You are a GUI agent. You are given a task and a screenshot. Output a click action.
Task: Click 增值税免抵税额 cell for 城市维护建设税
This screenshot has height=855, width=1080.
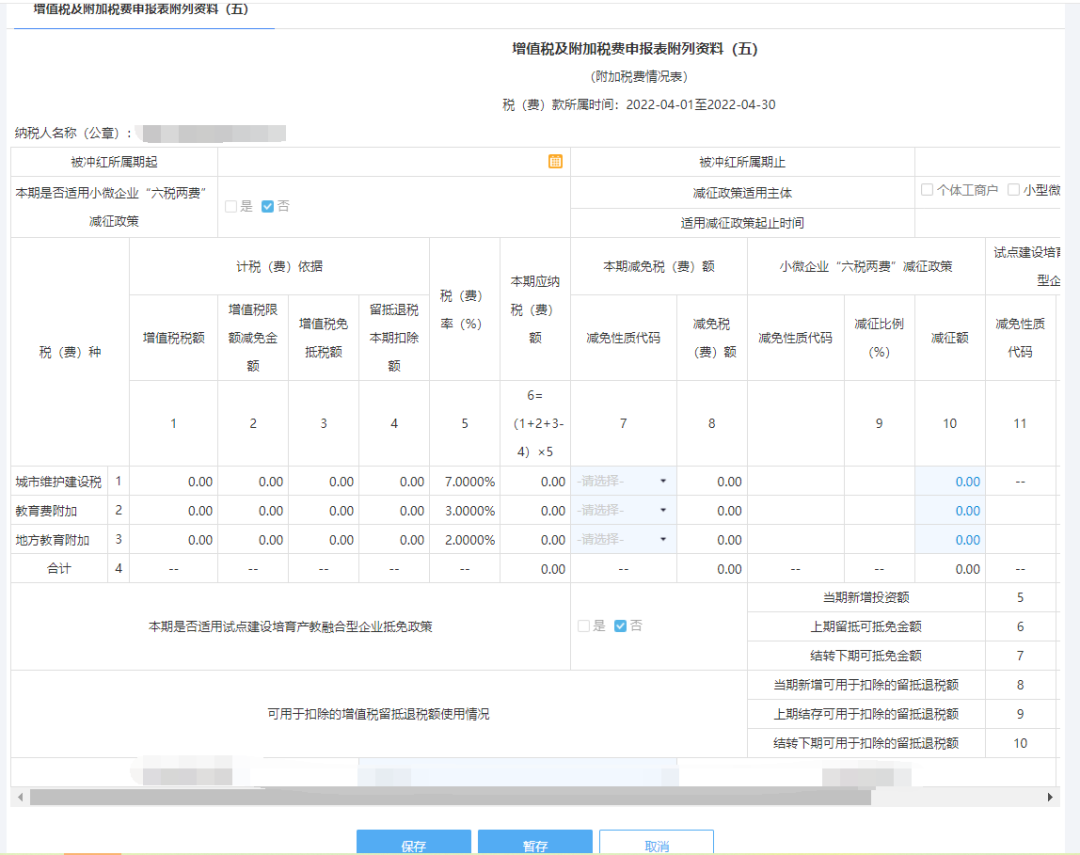coord(324,482)
